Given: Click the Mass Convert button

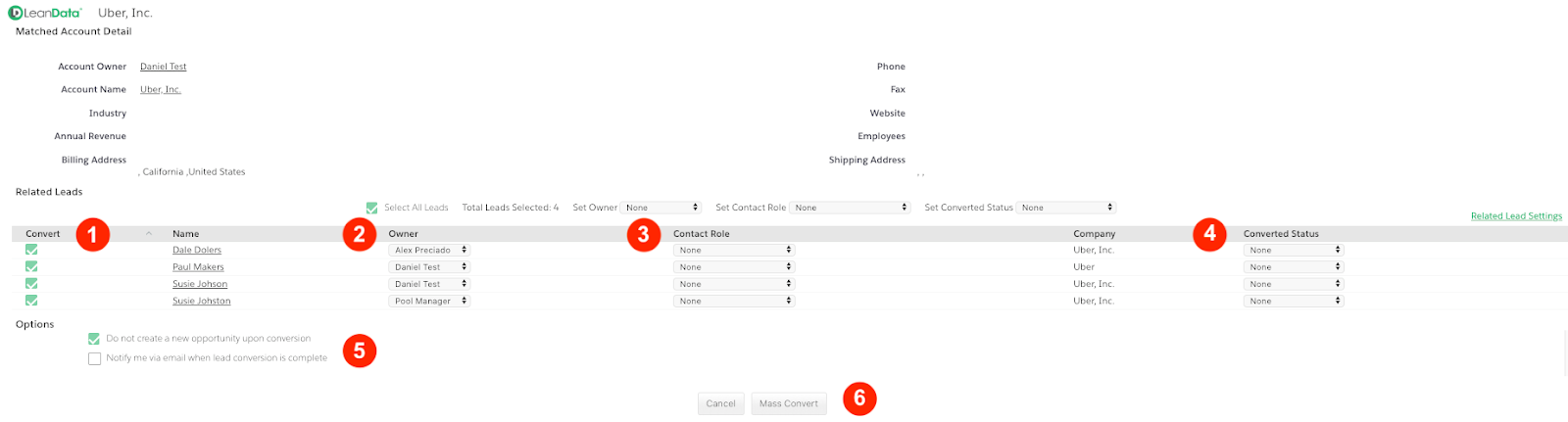Looking at the screenshot, I should (789, 403).
